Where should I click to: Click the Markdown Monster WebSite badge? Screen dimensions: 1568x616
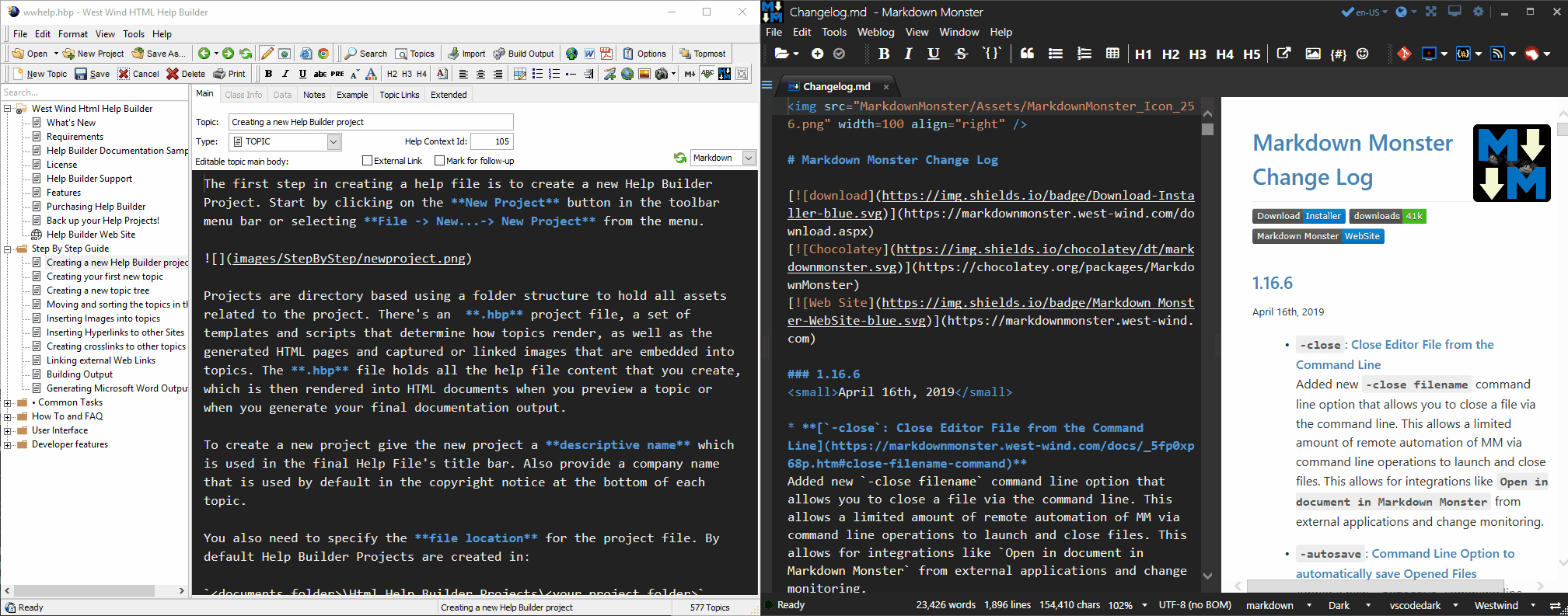(1318, 236)
